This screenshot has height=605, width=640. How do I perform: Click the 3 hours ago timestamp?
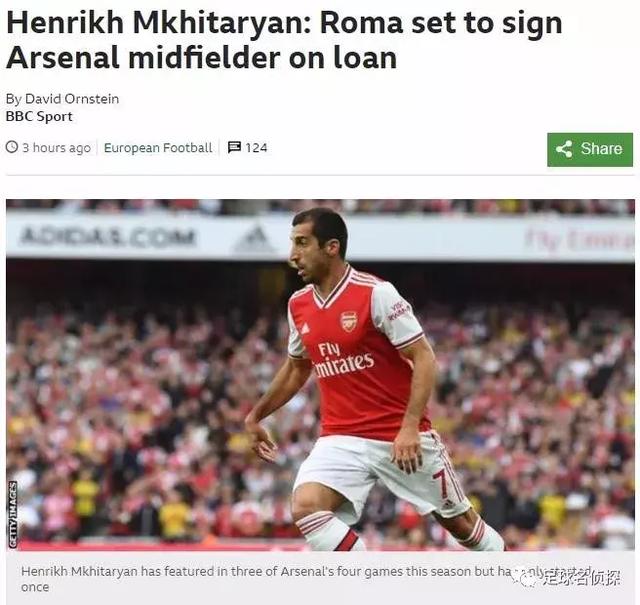tap(56, 147)
